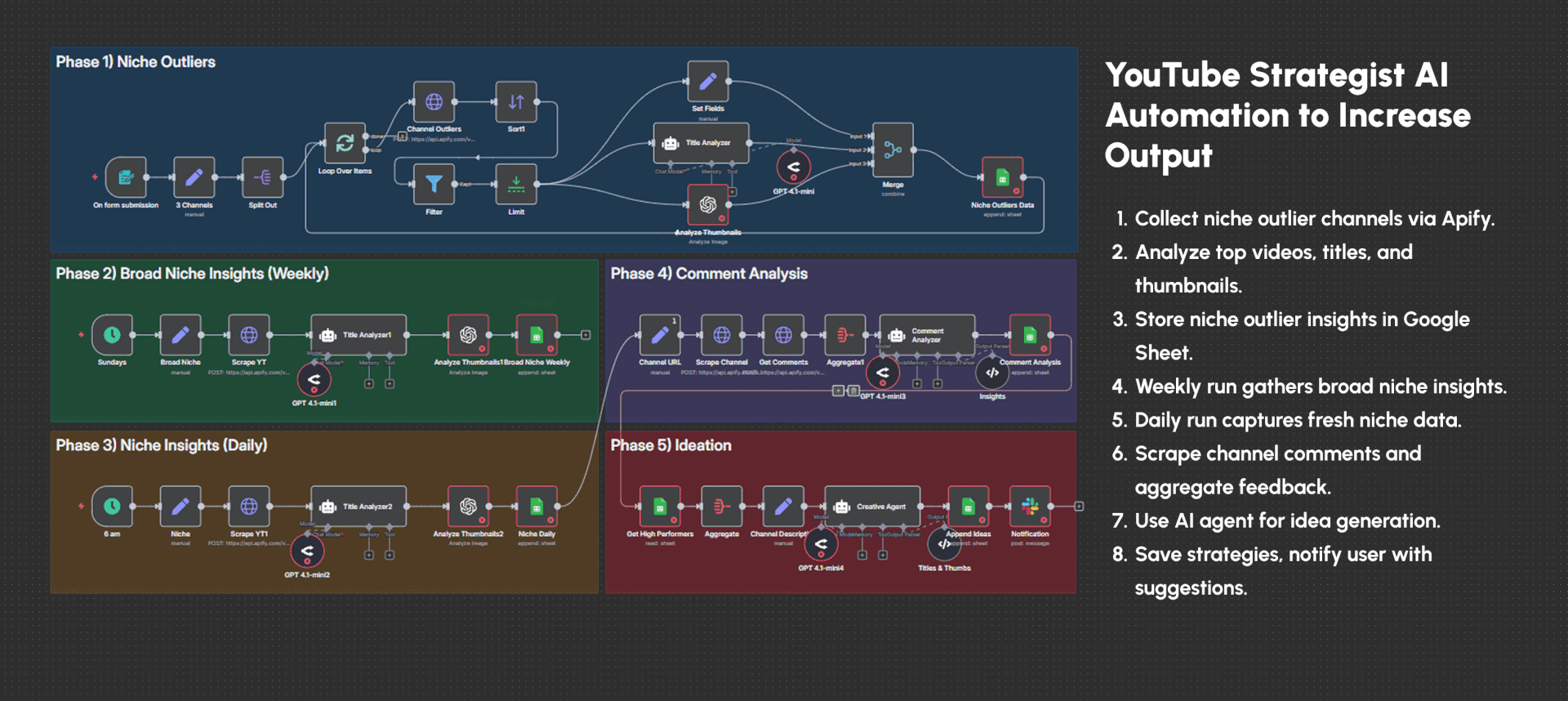Select the Get Comments HTTP node
This screenshot has height=701, width=1568.
[783, 335]
